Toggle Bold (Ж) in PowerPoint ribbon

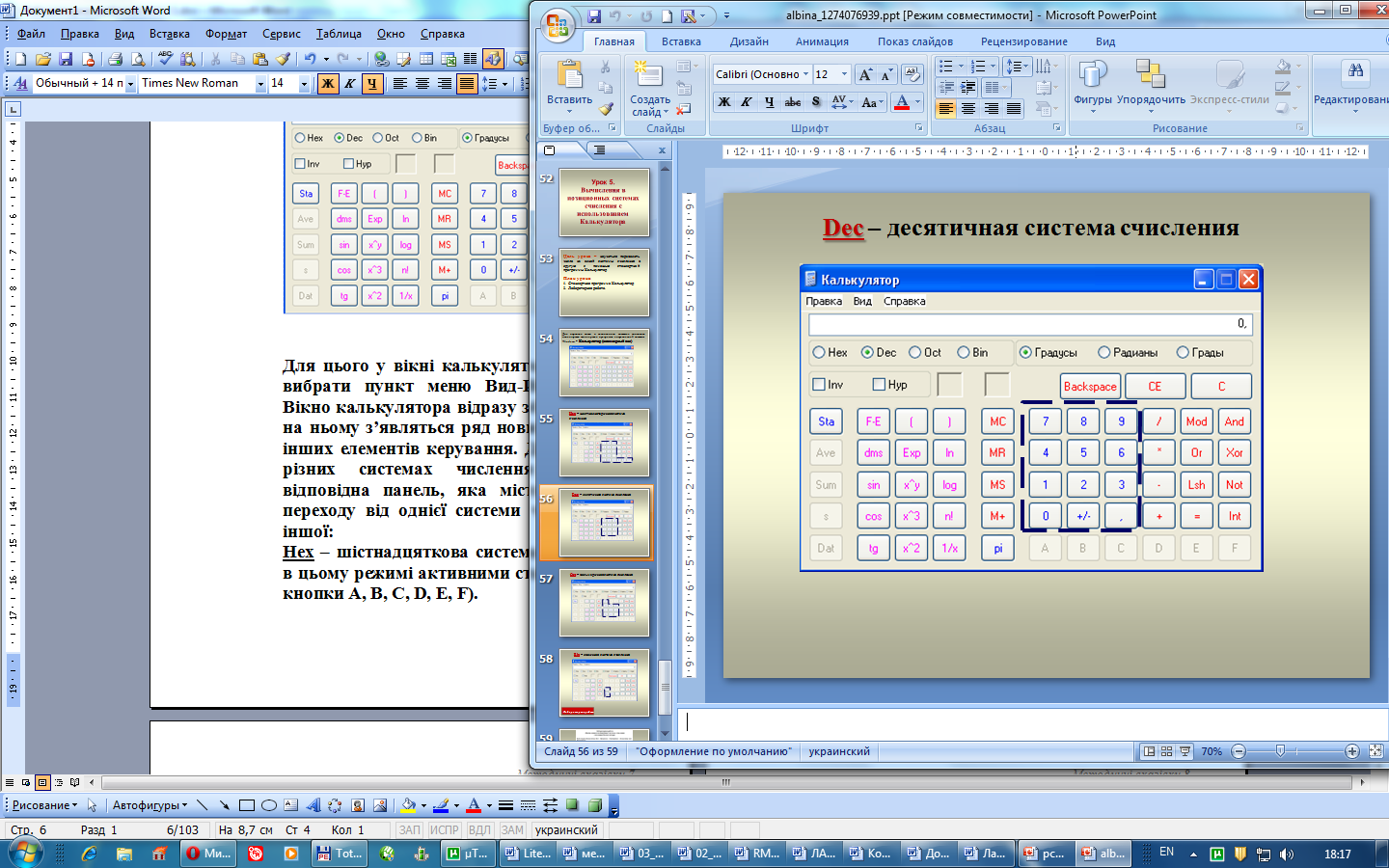click(x=723, y=101)
